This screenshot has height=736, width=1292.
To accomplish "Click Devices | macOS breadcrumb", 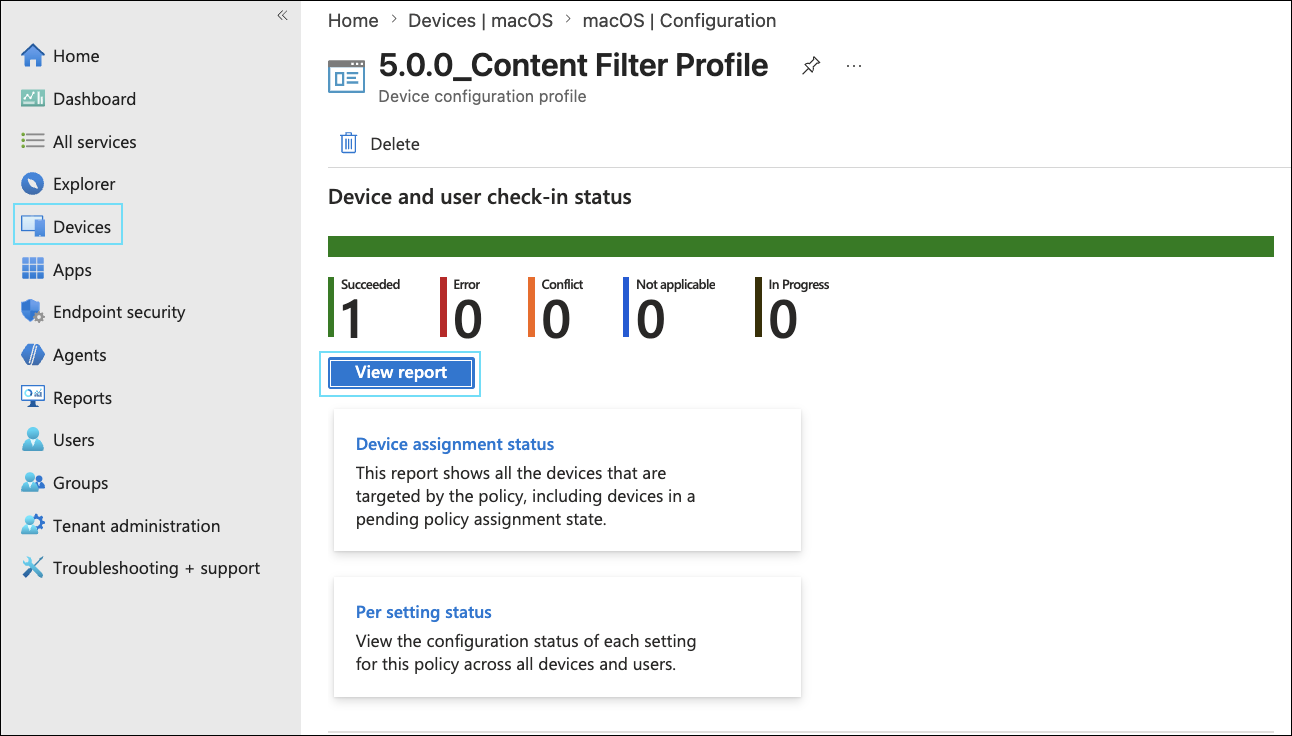I will (479, 20).
